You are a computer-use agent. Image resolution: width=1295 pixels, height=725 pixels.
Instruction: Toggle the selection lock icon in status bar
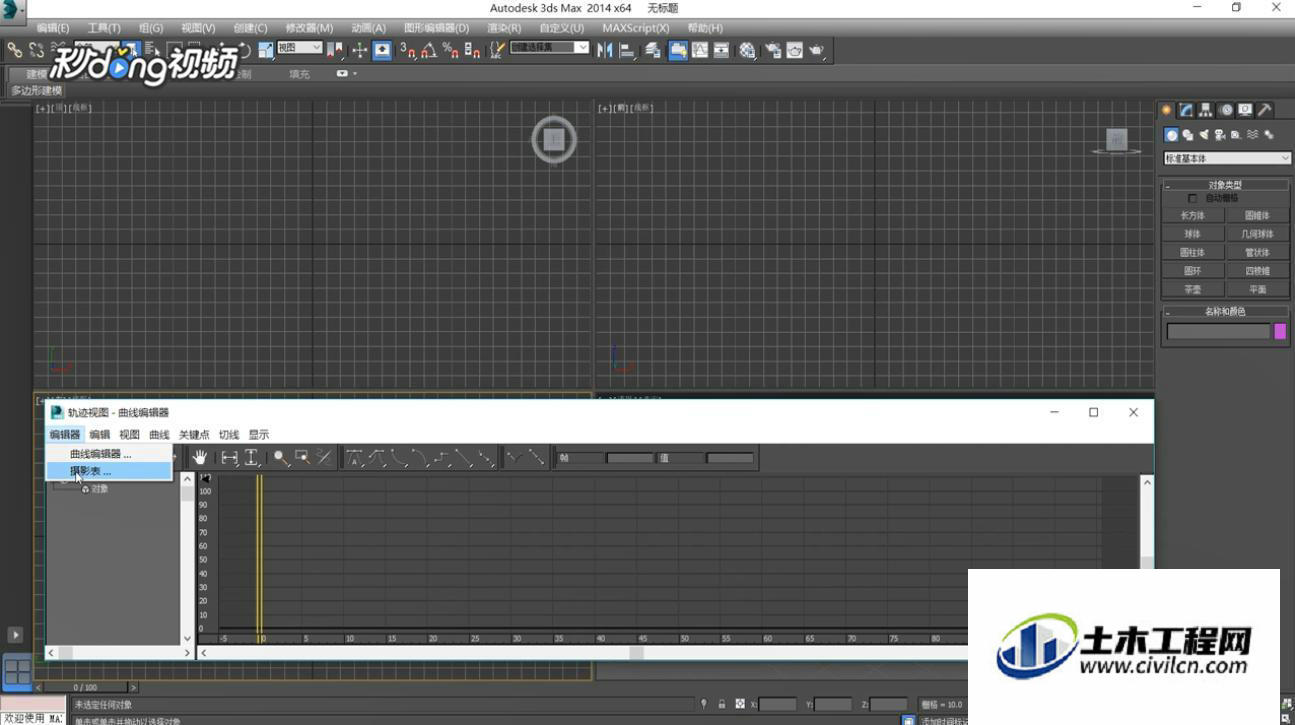coord(721,704)
